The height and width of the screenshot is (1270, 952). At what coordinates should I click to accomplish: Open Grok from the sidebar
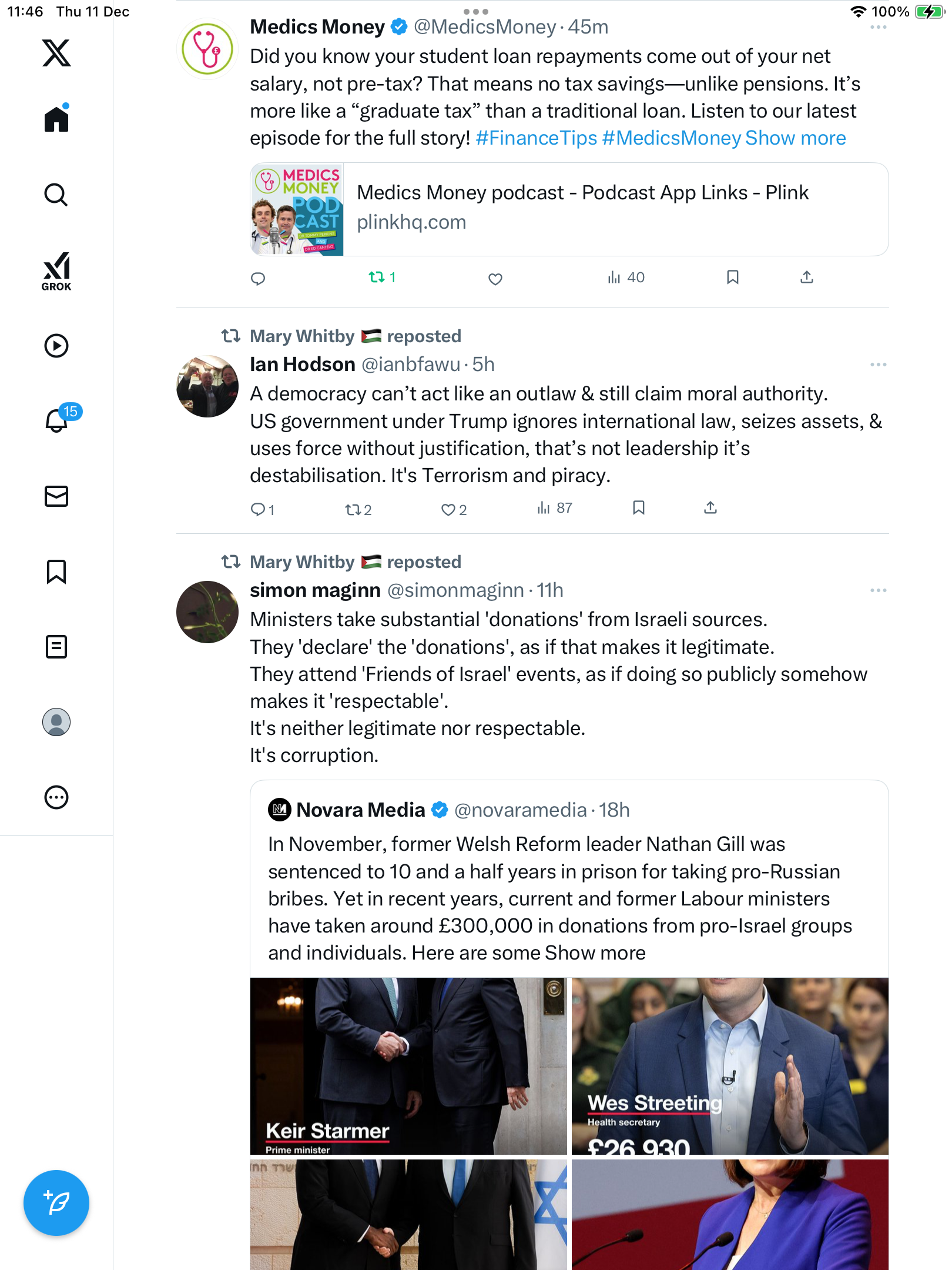(x=56, y=271)
